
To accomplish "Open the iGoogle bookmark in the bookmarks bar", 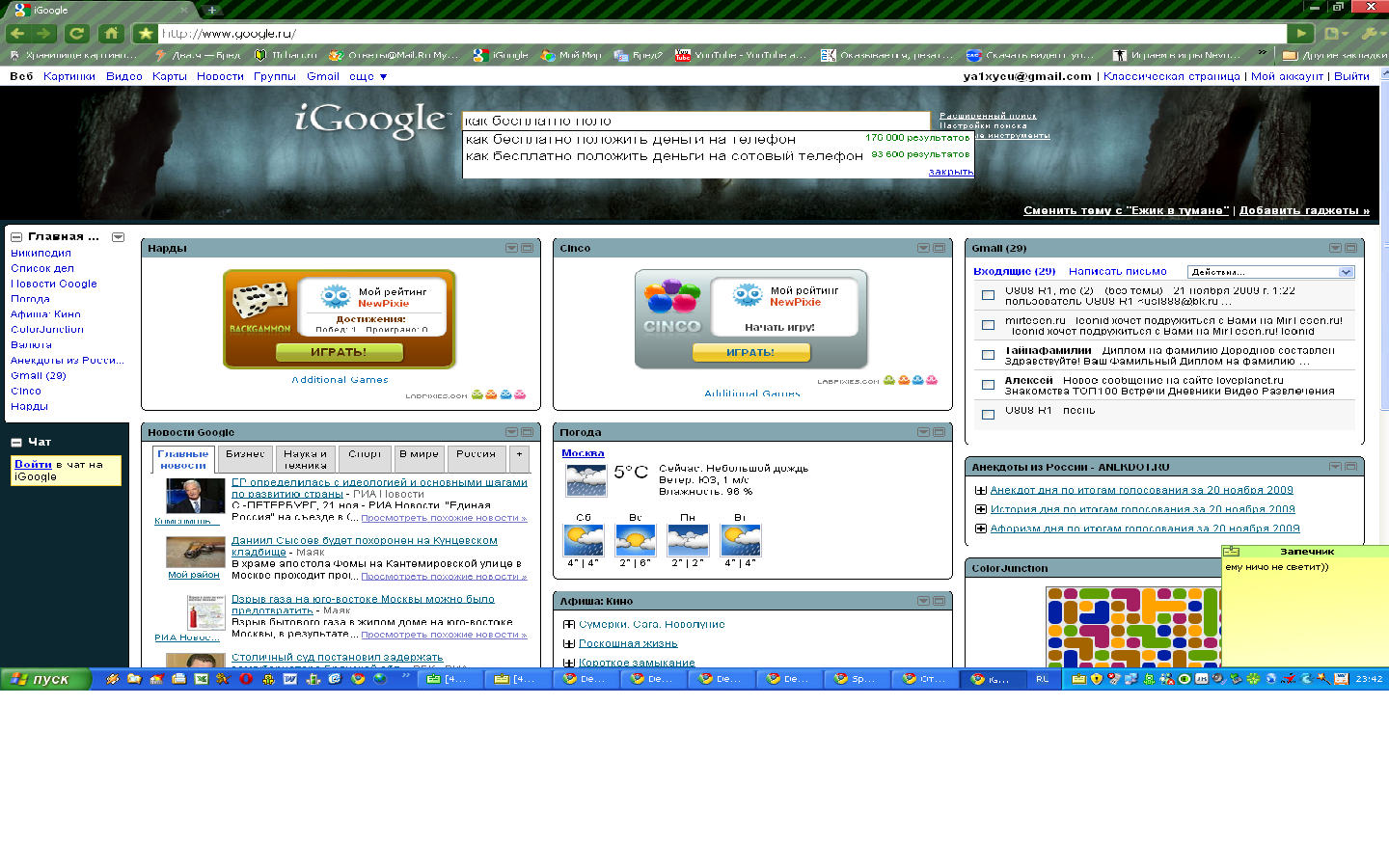I will pos(501,56).
